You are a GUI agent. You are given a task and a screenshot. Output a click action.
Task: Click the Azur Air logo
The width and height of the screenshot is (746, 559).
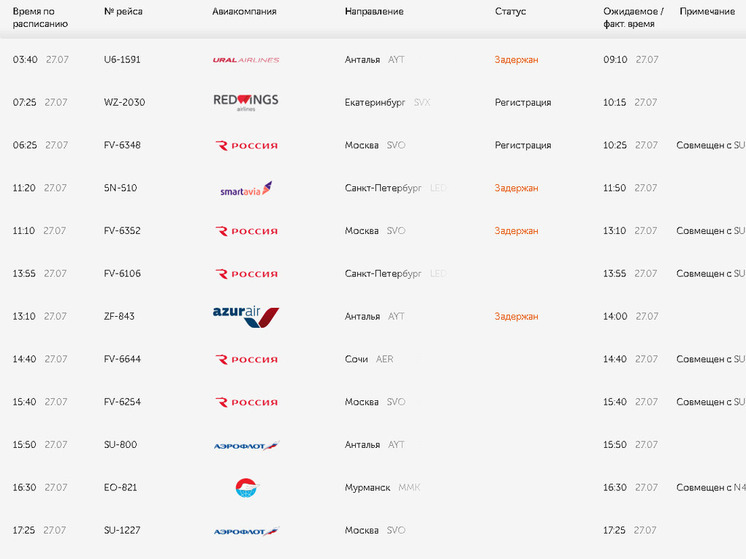pyautogui.click(x=246, y=317)
